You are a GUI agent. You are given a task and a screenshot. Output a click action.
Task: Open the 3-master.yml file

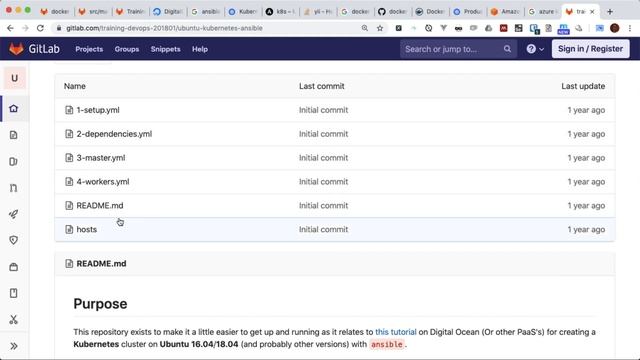[x=101, y=158]
